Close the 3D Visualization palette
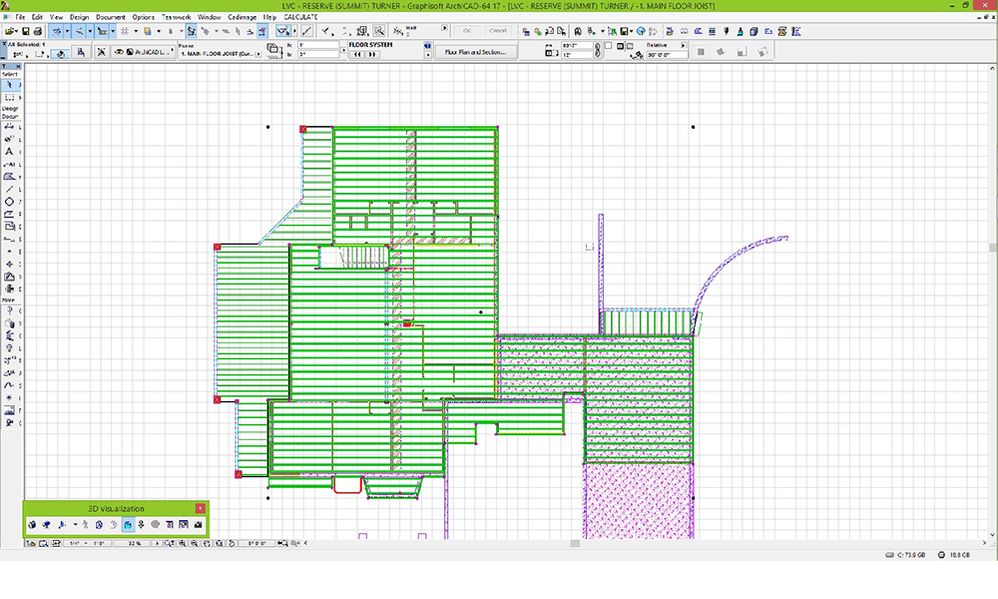The image size is (998, 599). point(200,509)
